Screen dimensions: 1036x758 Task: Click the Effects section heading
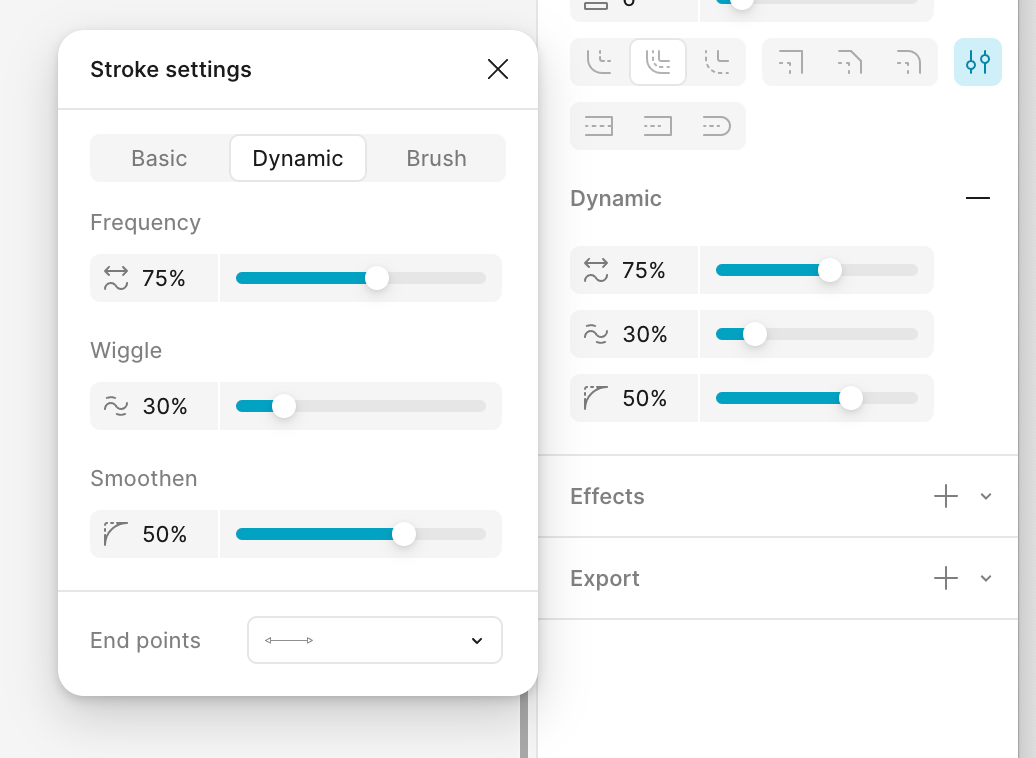click(607, 496)
